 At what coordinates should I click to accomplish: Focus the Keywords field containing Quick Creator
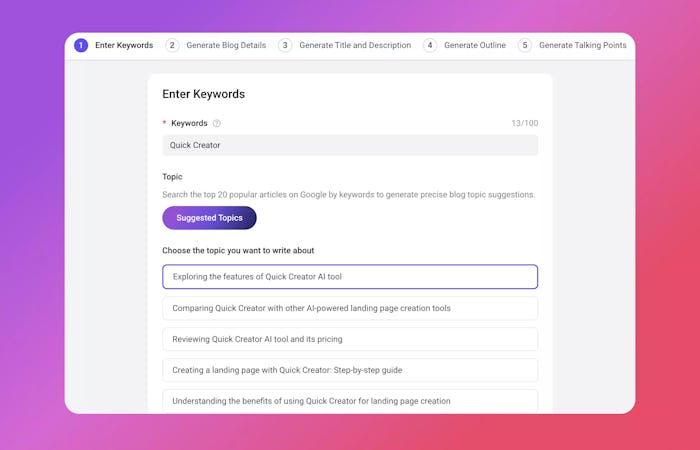coord(350,145)
